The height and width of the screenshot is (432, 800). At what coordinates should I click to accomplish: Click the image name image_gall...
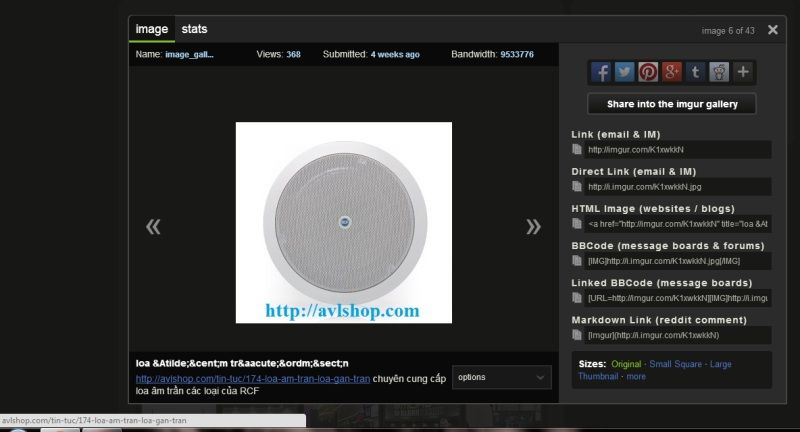(189, 55)
